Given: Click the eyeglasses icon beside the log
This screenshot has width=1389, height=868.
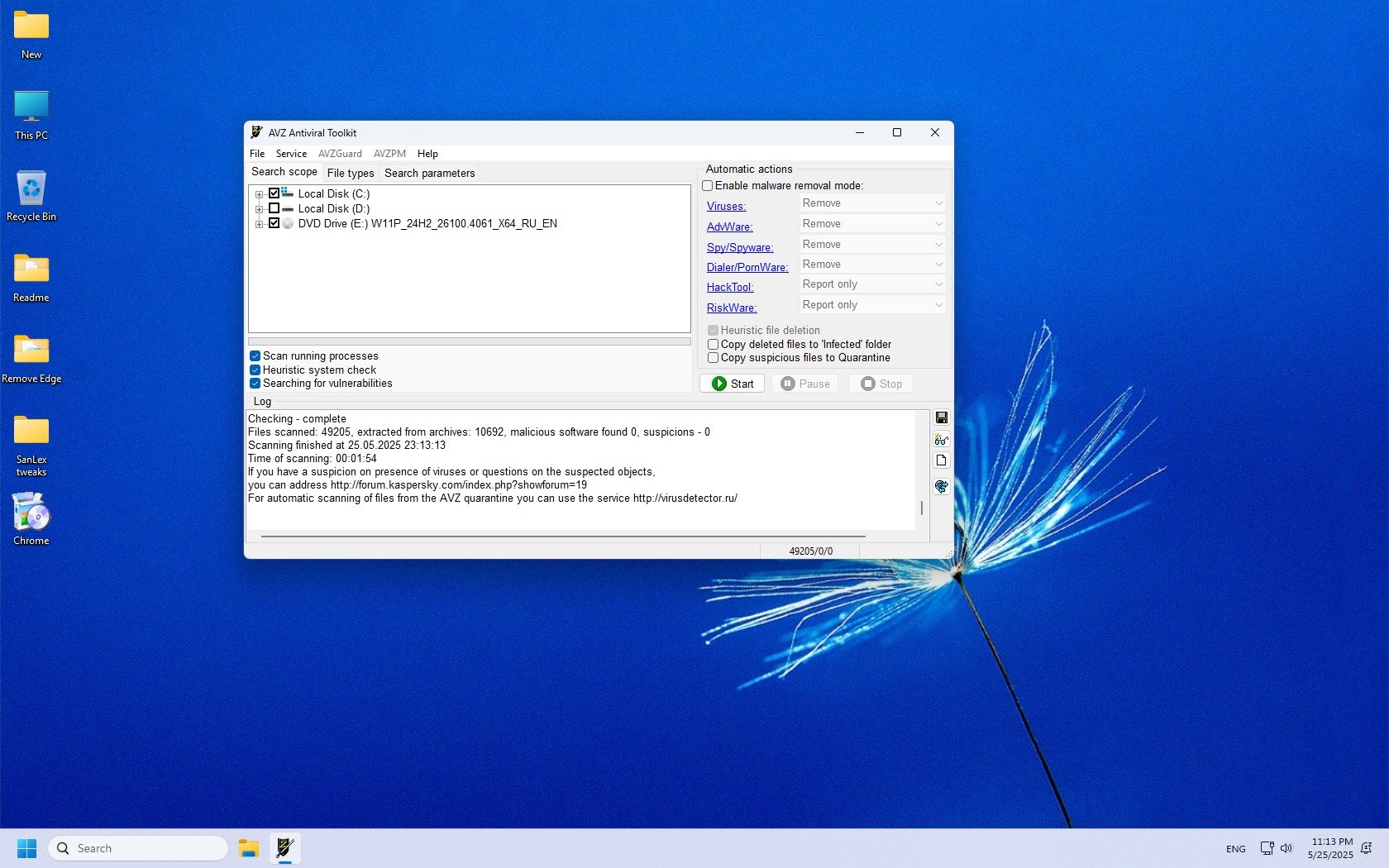Looking at the screenshot, I should coord(941,439).
